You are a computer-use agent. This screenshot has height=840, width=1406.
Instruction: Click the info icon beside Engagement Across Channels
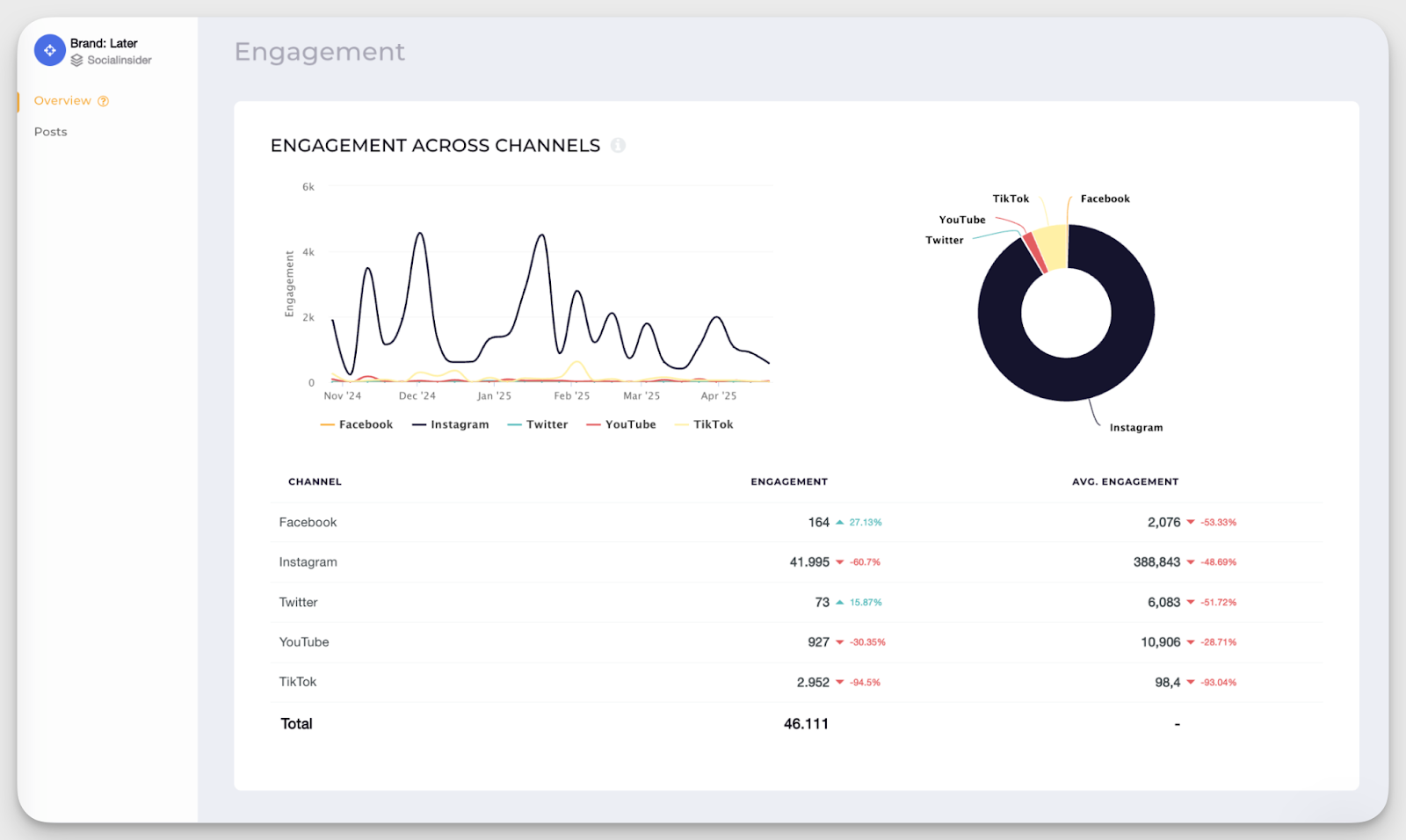[x=619, y=145]
